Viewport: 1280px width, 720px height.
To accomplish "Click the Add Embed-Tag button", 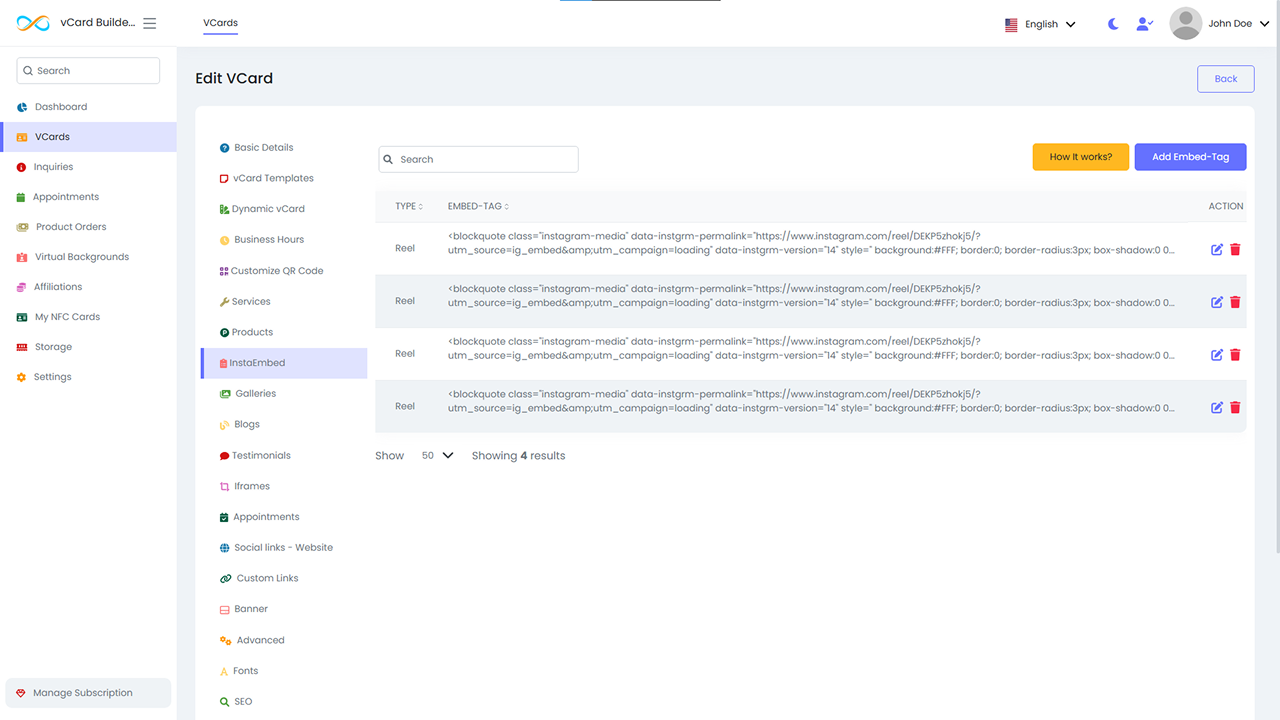I will [1190, 157].
